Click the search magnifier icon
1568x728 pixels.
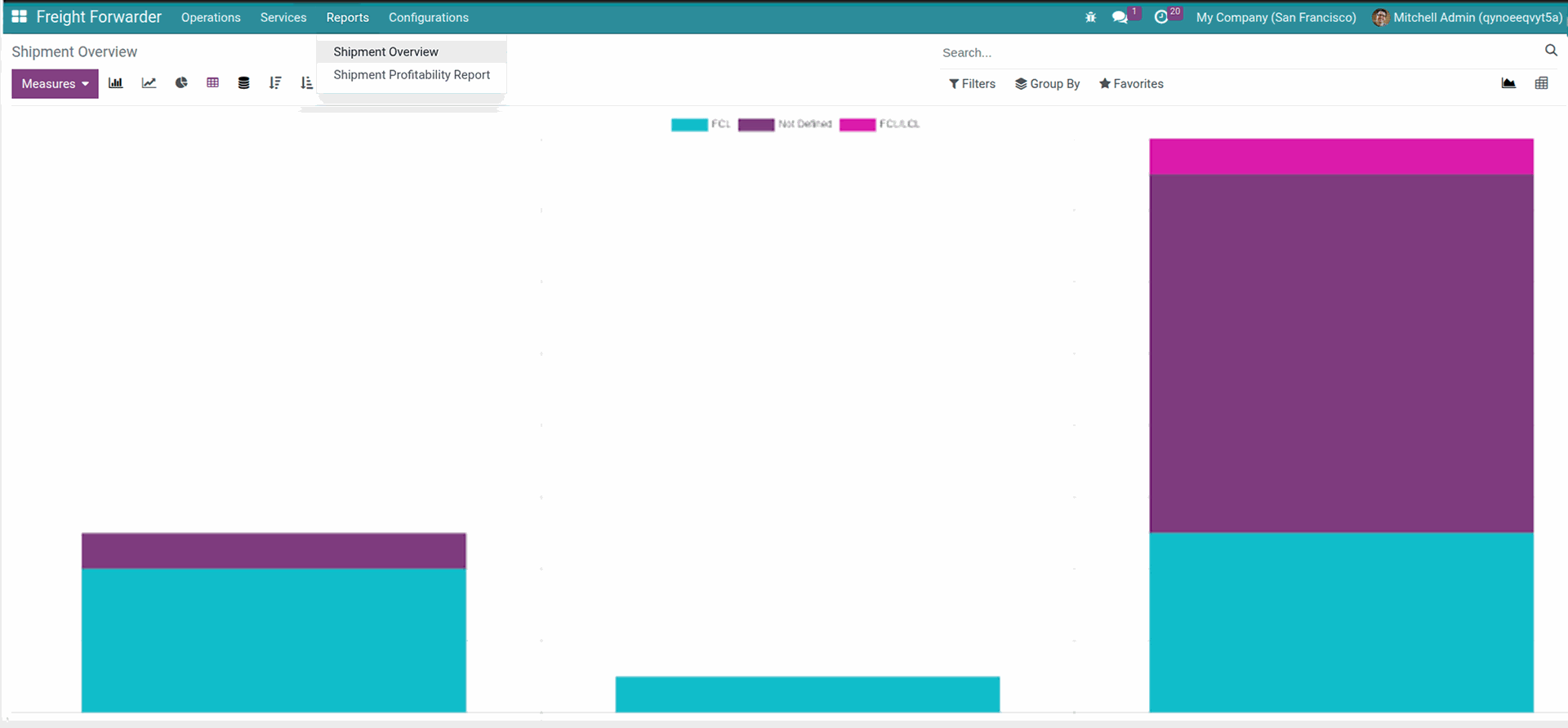pyautogui.click(x=1551, y=51)
